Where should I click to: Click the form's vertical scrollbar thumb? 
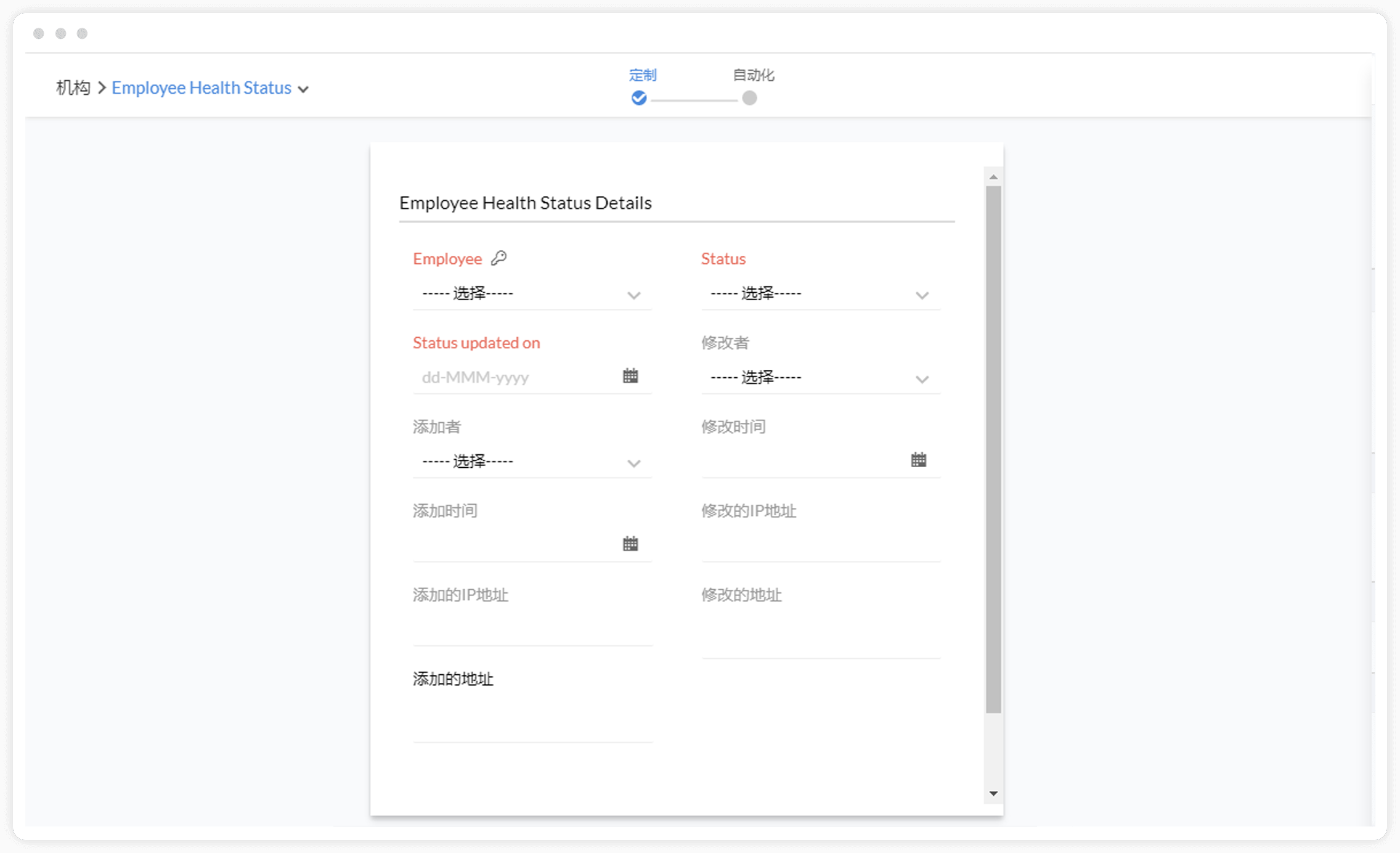pos(993,449)
